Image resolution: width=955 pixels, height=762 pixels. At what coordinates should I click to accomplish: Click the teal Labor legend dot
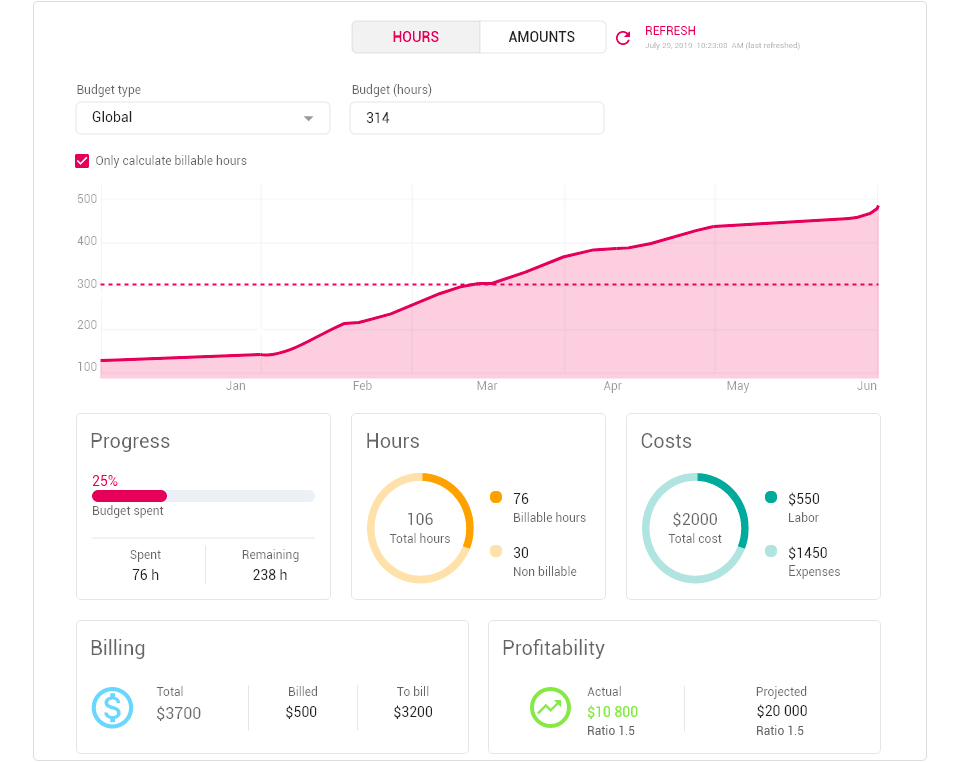pos(771,497)
